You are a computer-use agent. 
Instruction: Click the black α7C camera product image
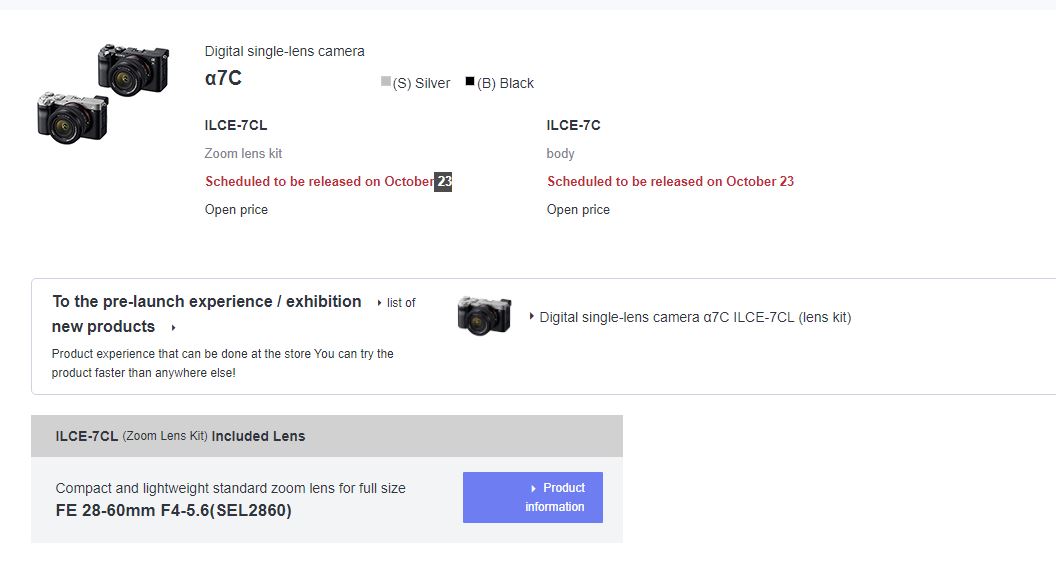[132, 69]
